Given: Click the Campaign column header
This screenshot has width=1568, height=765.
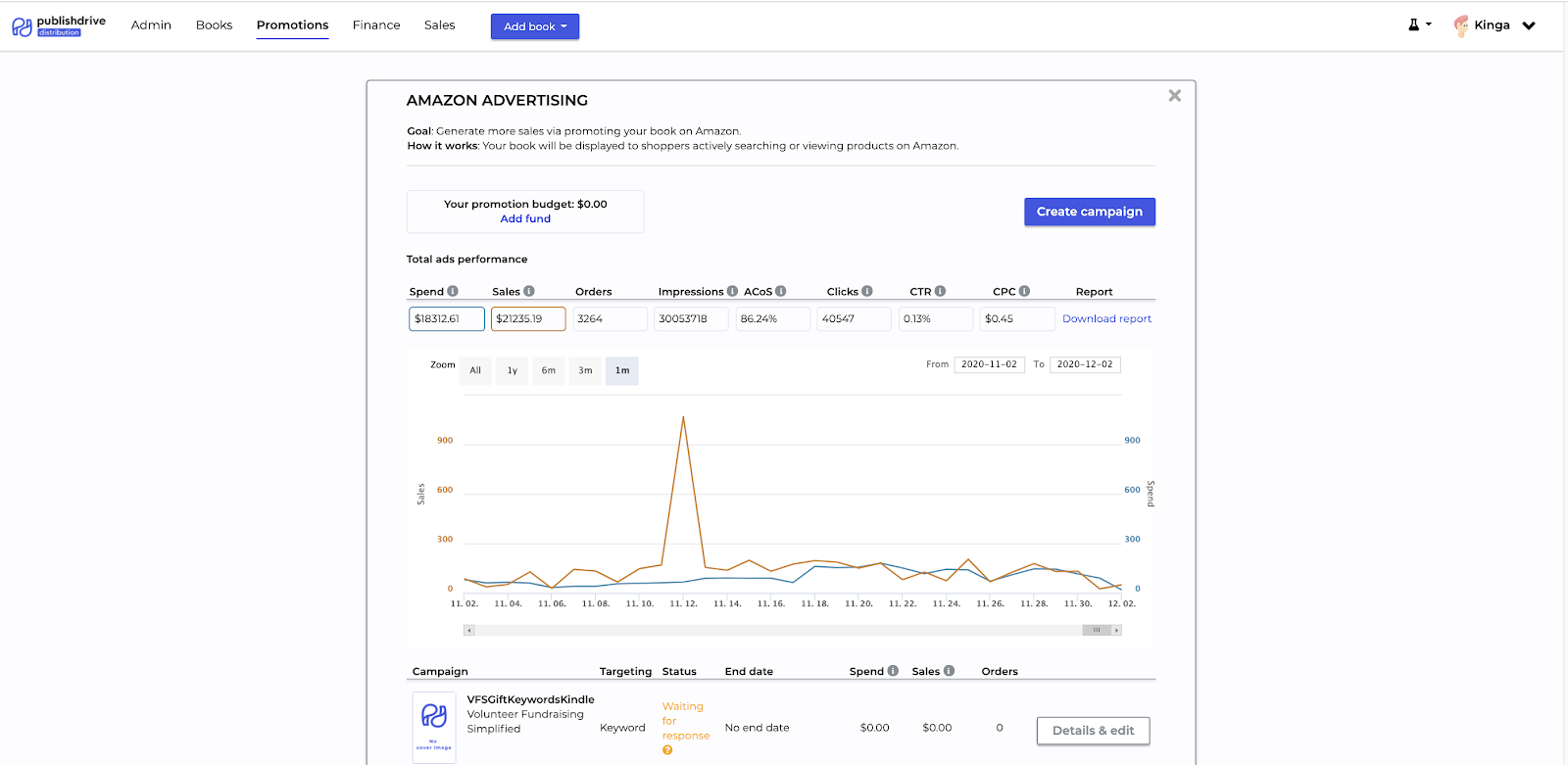Looking at the screenshot, I should pyautogui.click(x=440, y=671).
